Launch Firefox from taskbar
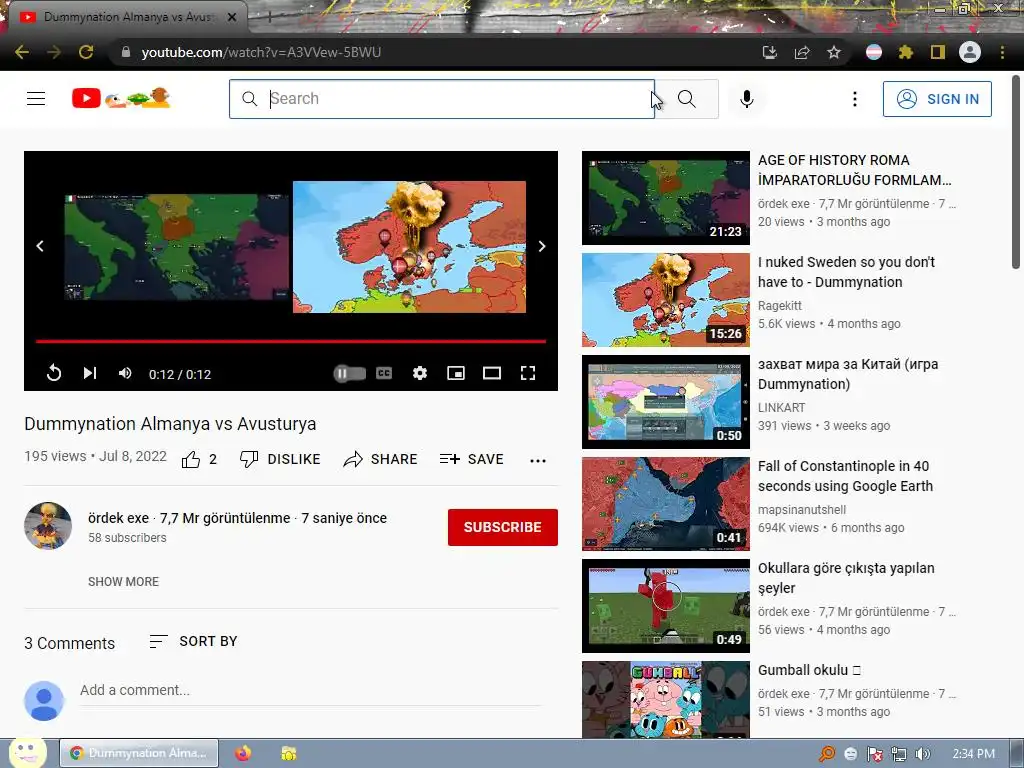The height and width of the screenshot is (768, 1024). 243,753
